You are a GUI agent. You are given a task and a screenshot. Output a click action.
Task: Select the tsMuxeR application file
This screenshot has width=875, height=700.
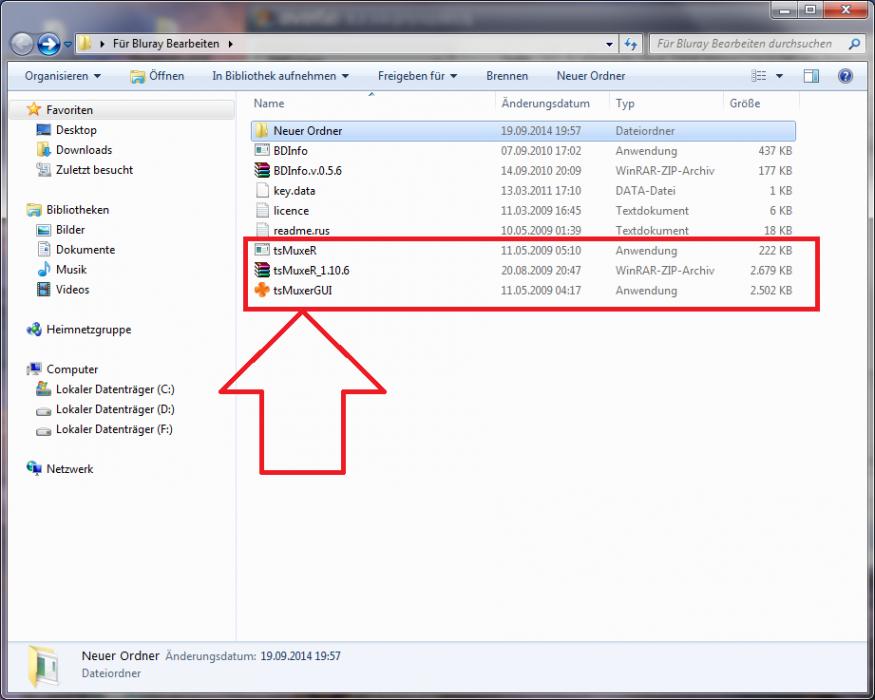[523, 251]
